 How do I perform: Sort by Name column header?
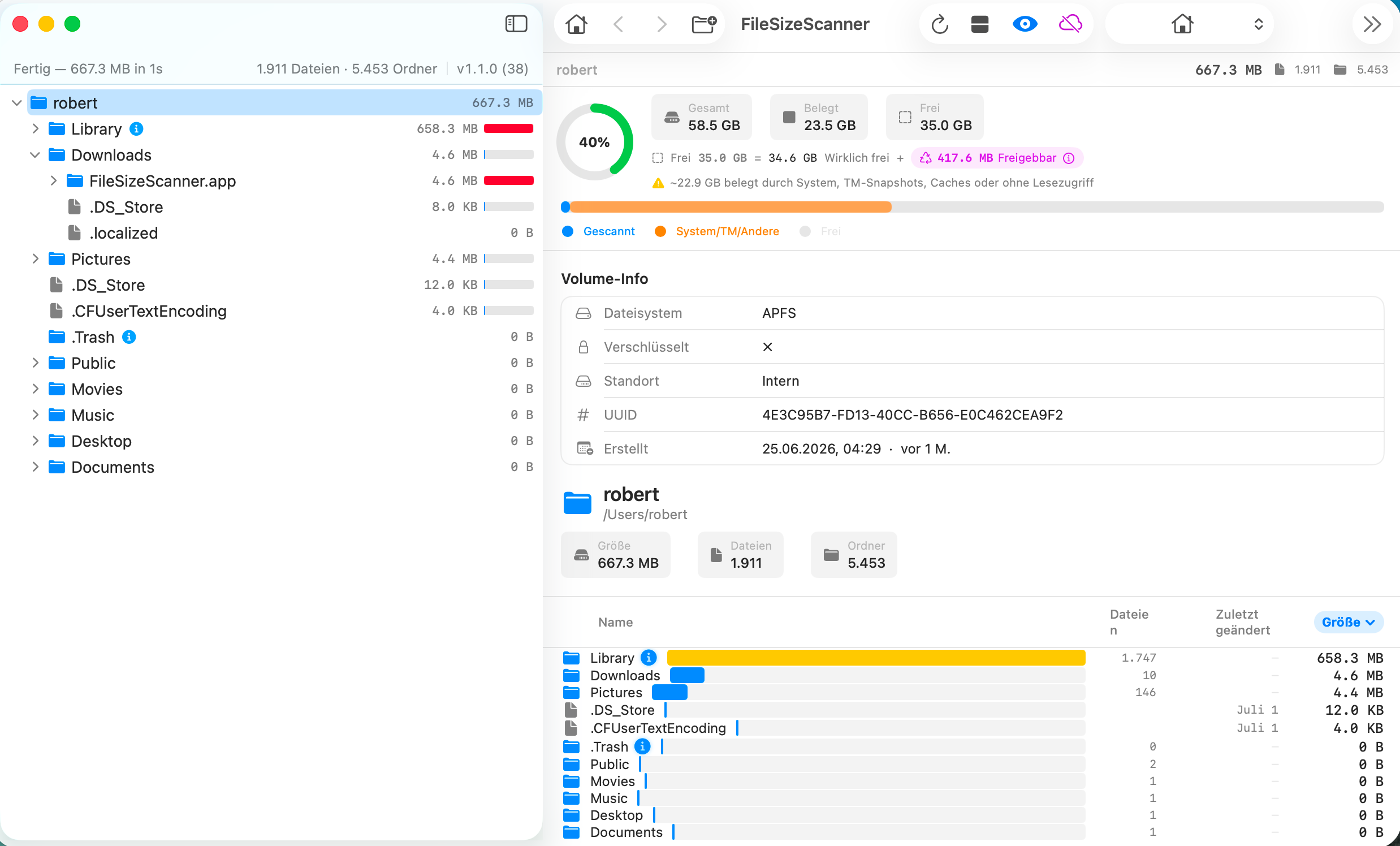615,622
